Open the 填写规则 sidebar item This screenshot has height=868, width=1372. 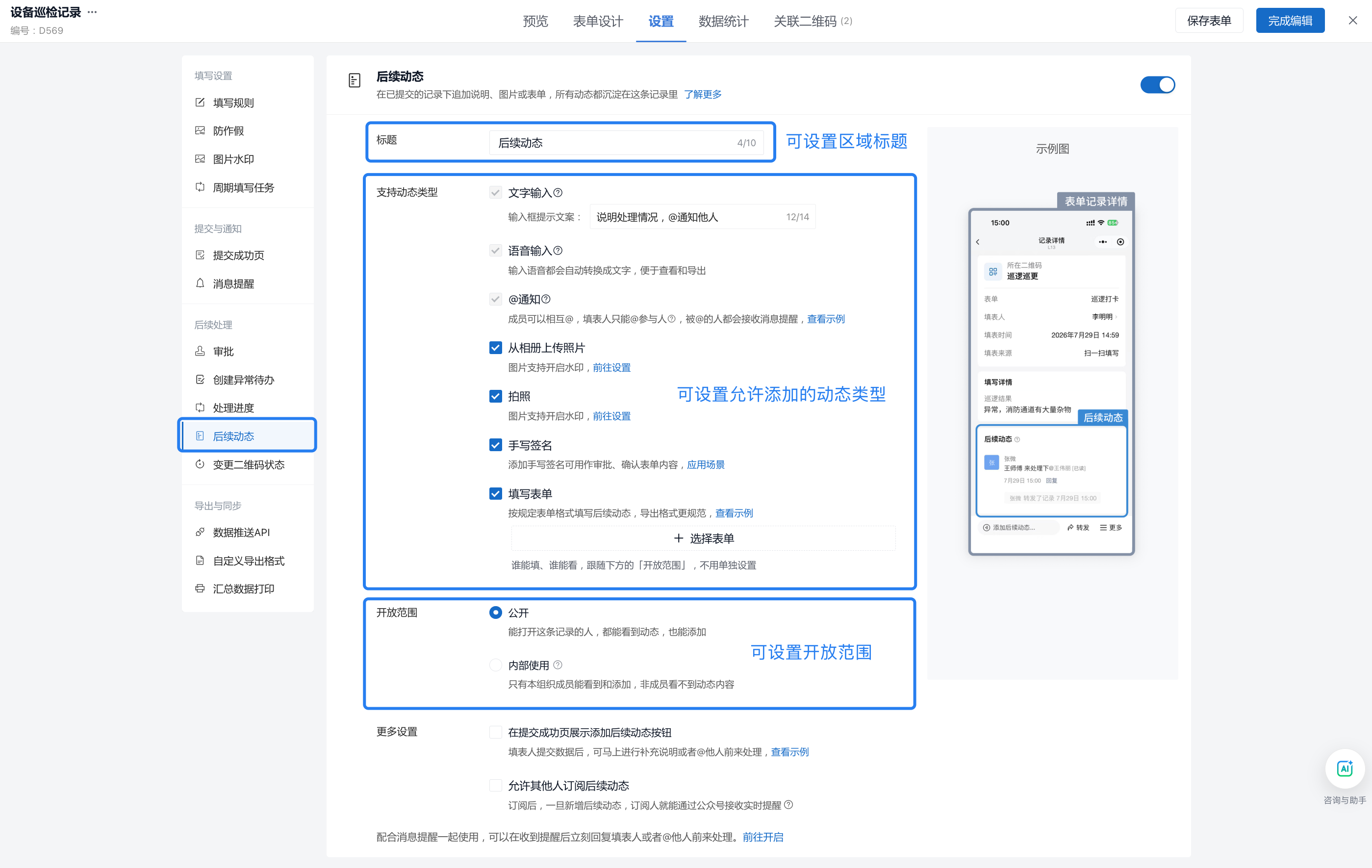pos(247,102)
